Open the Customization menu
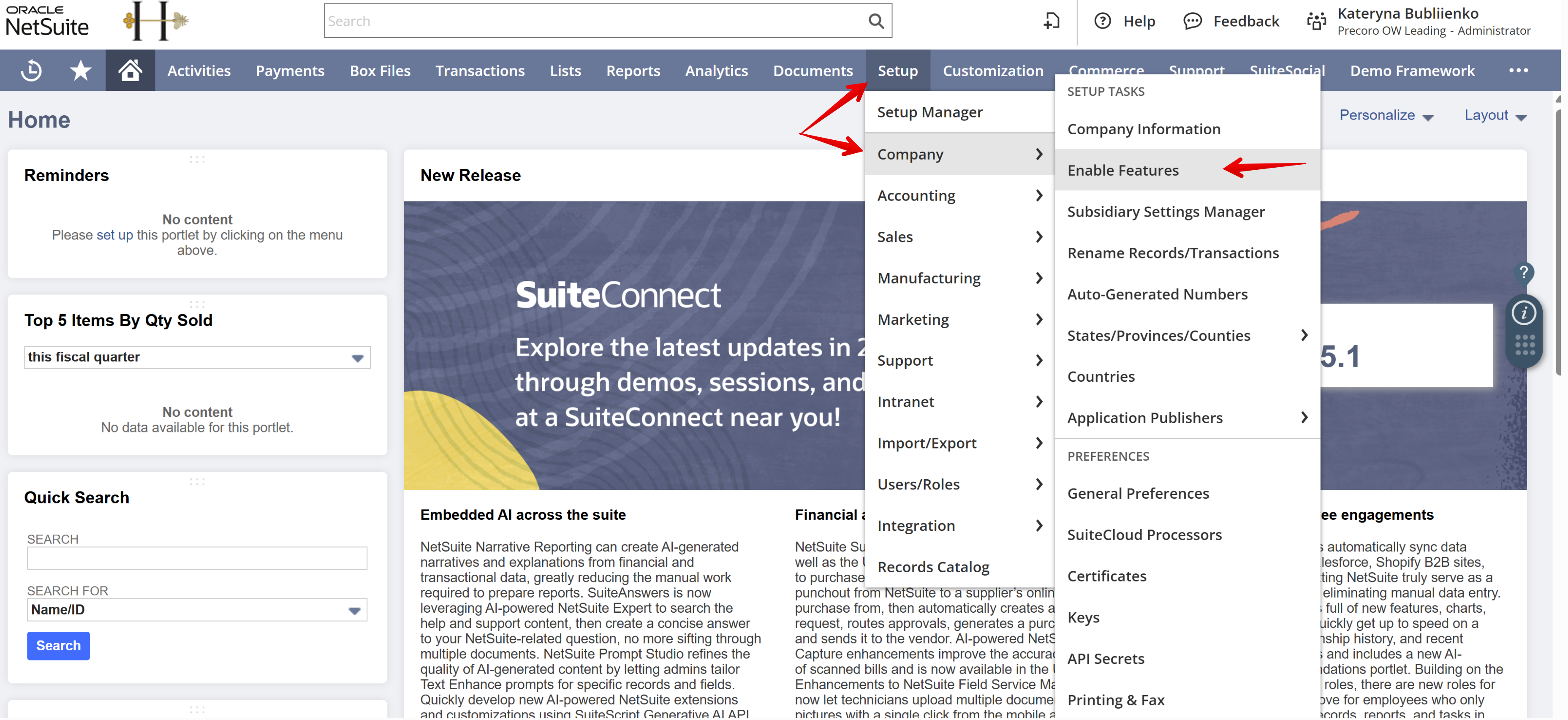The width and height of the screenshot is (1568, 720). (992, 71)
